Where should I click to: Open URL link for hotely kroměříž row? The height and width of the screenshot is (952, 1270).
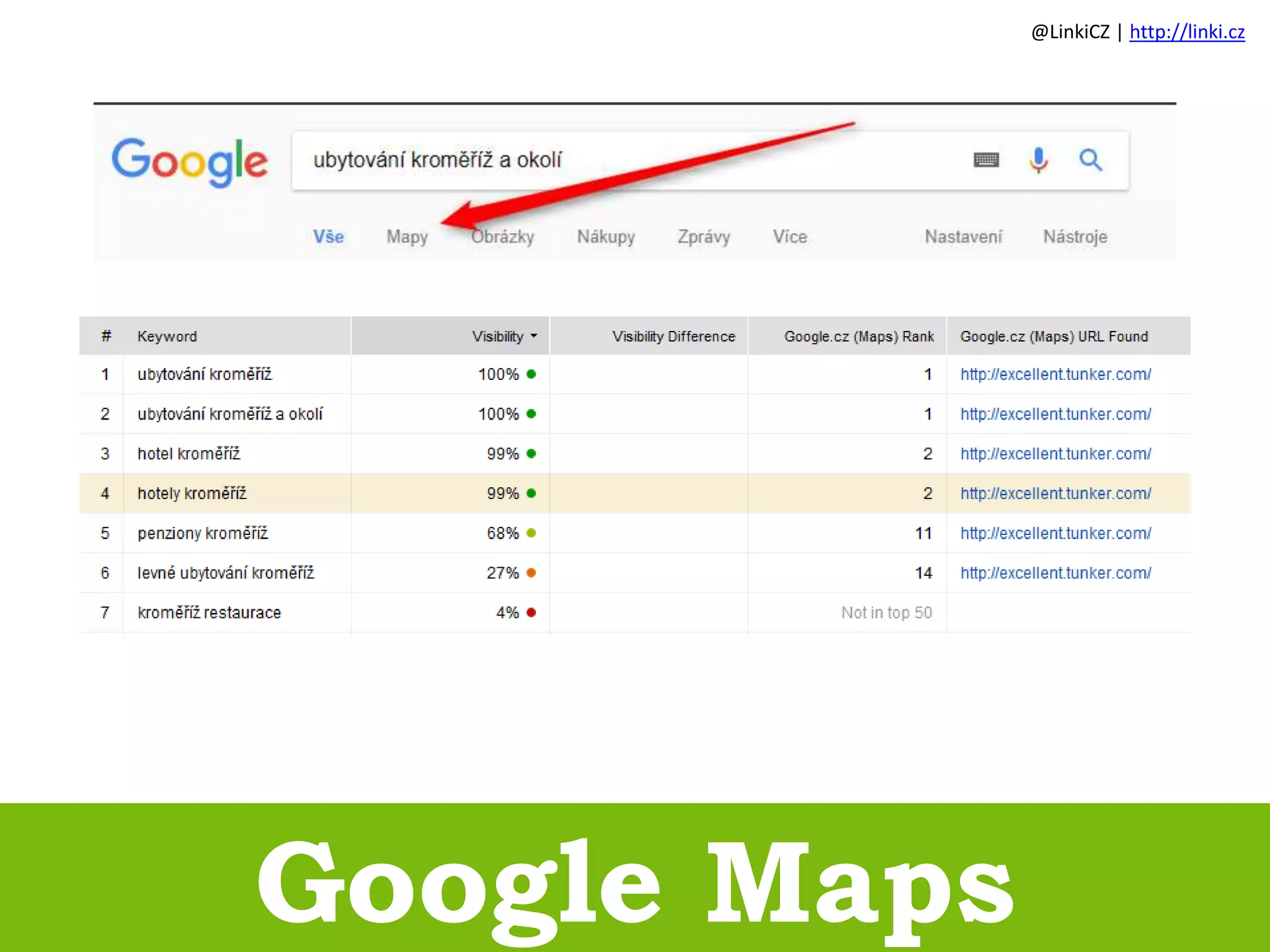(1055, 493)
